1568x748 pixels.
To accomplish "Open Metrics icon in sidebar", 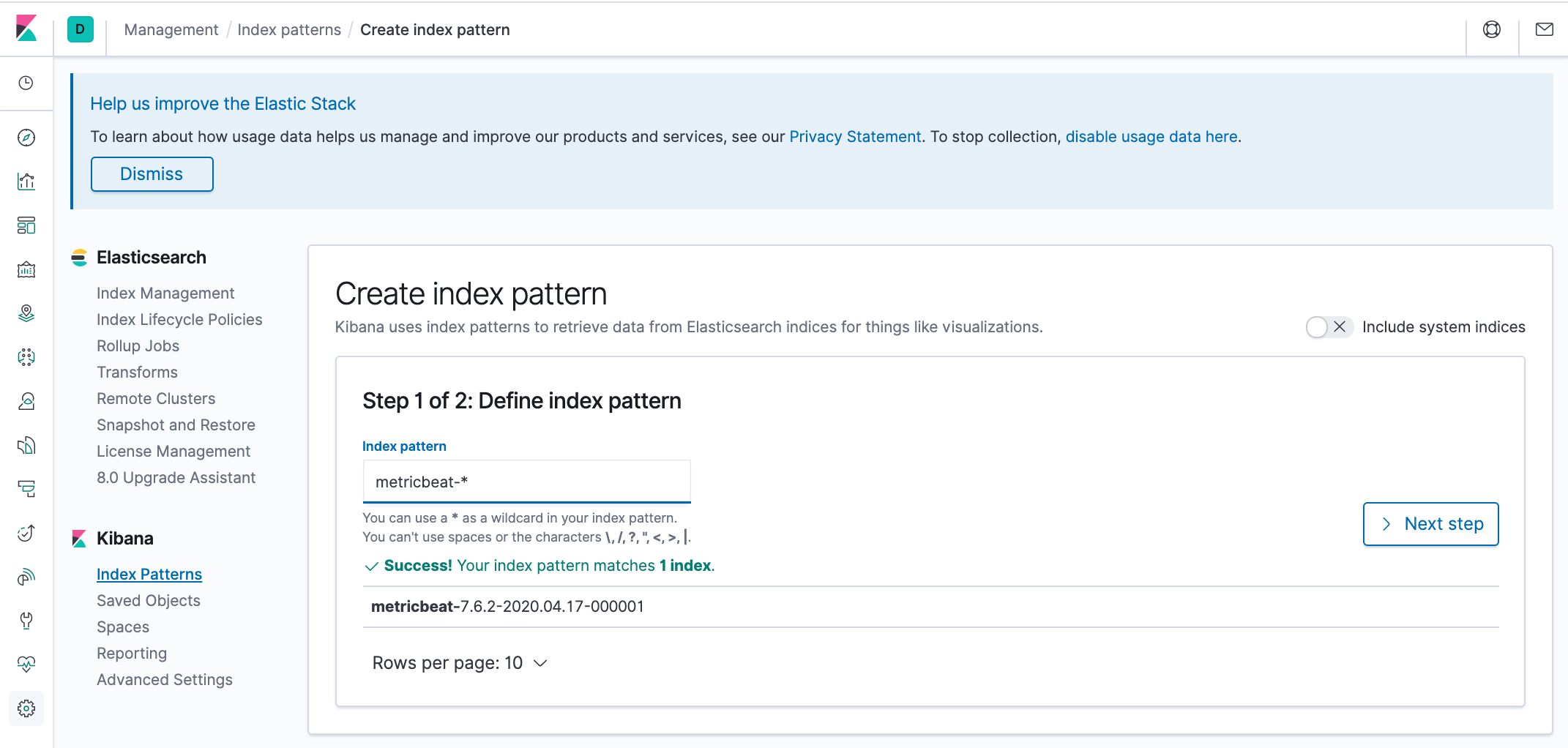I will click(26, 401).
